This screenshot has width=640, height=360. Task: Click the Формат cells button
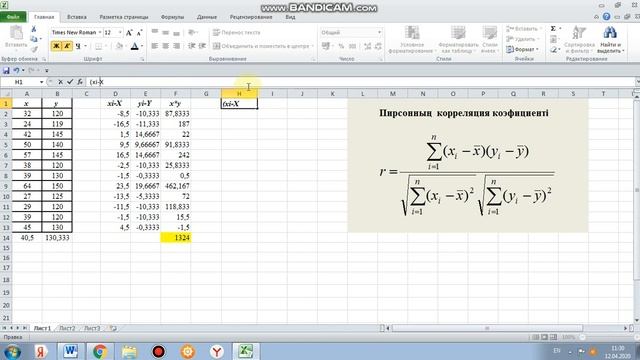click(x=522, y=49)
